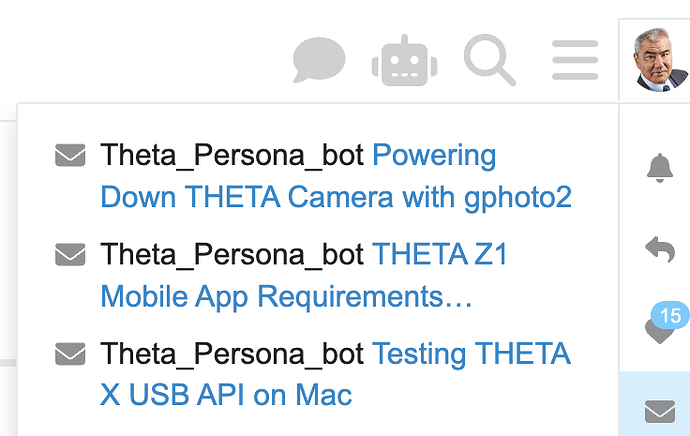Click the blue badge showing 15

point(671,315)
